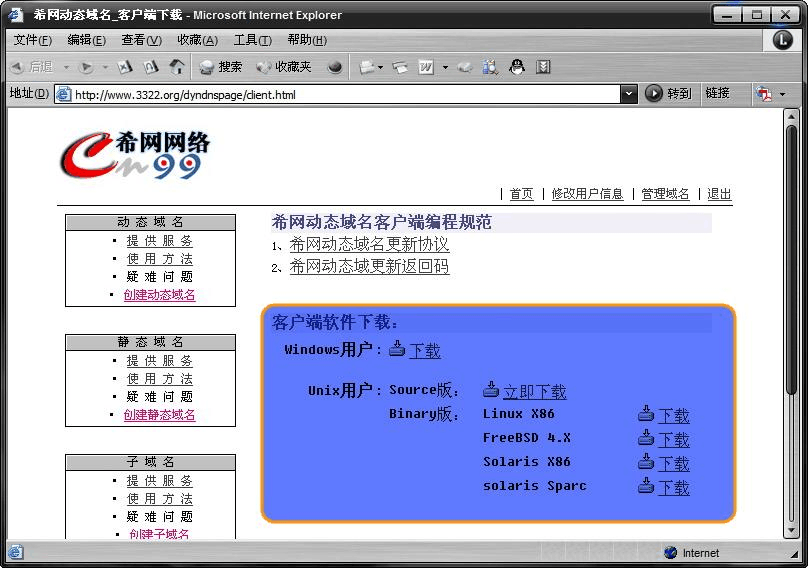
Task: Click the Home toolbar icon
Action: coord(177,67)
